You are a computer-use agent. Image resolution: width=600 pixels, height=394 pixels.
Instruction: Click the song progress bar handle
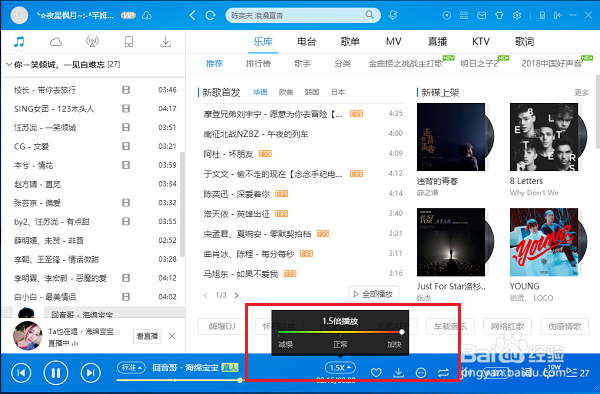(x=240, y=380)
